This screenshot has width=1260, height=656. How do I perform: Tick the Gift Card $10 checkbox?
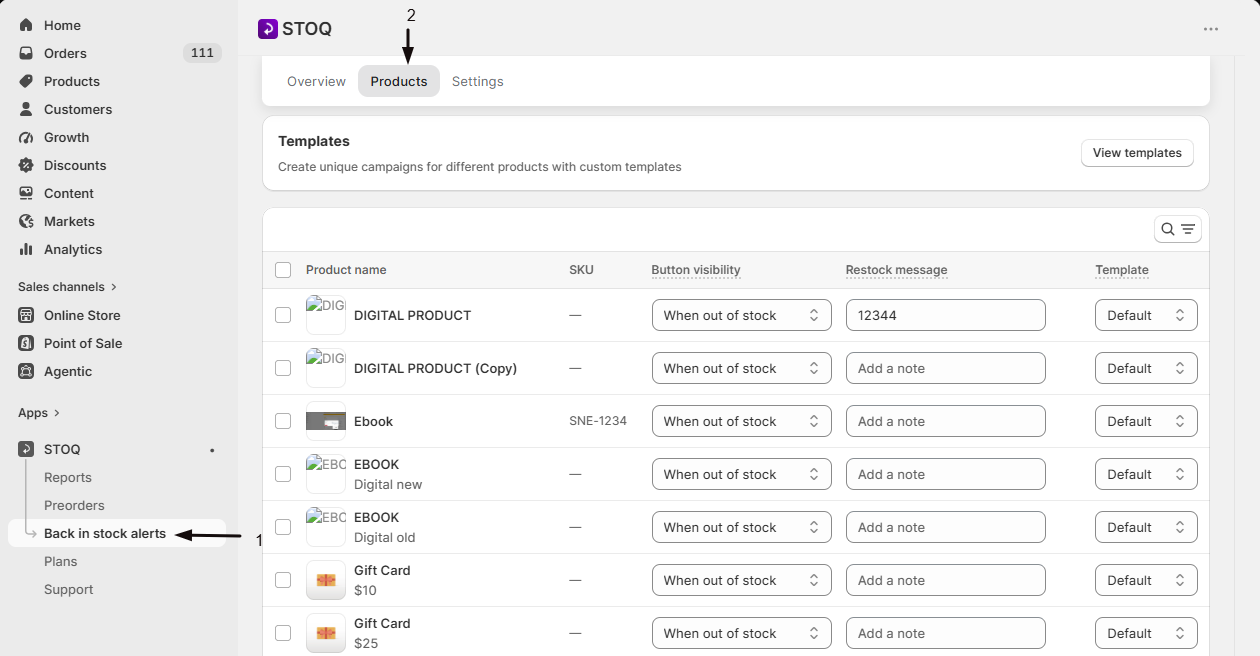[283, 580]
